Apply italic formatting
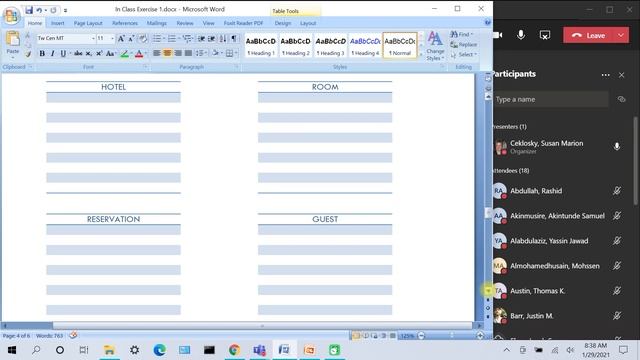 click(52, 53)
